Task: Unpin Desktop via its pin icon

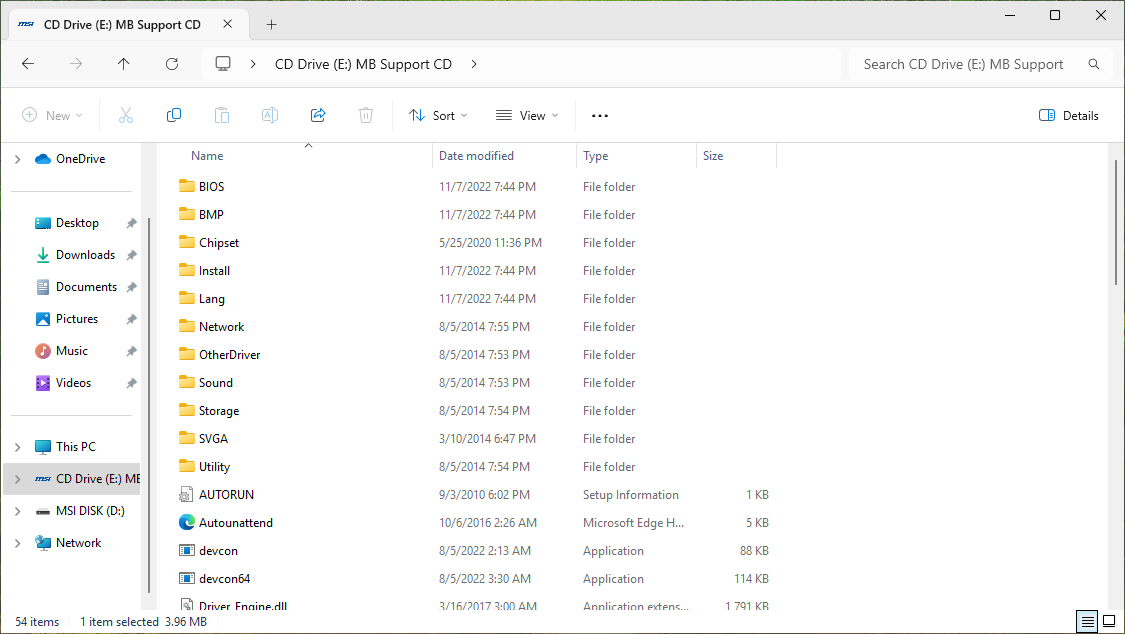Action: click(131, 224)
